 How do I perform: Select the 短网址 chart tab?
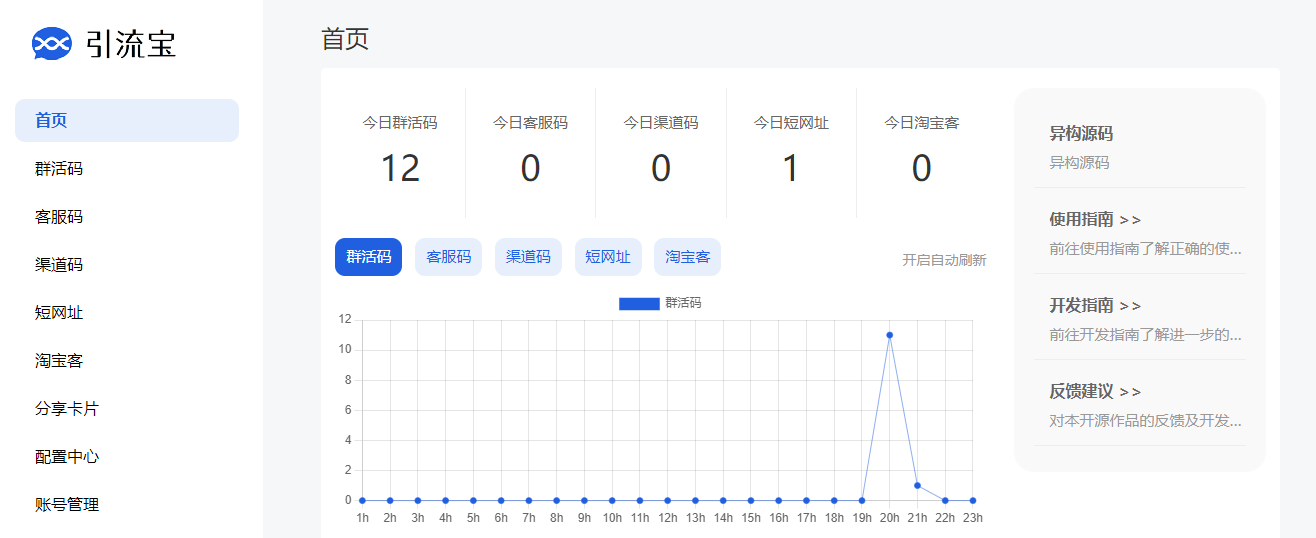608,257
